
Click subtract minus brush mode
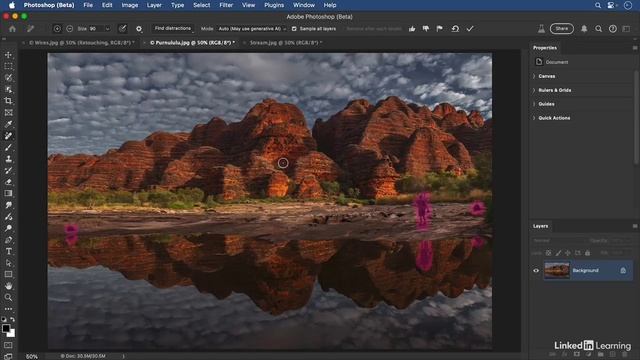pos(69,29)
